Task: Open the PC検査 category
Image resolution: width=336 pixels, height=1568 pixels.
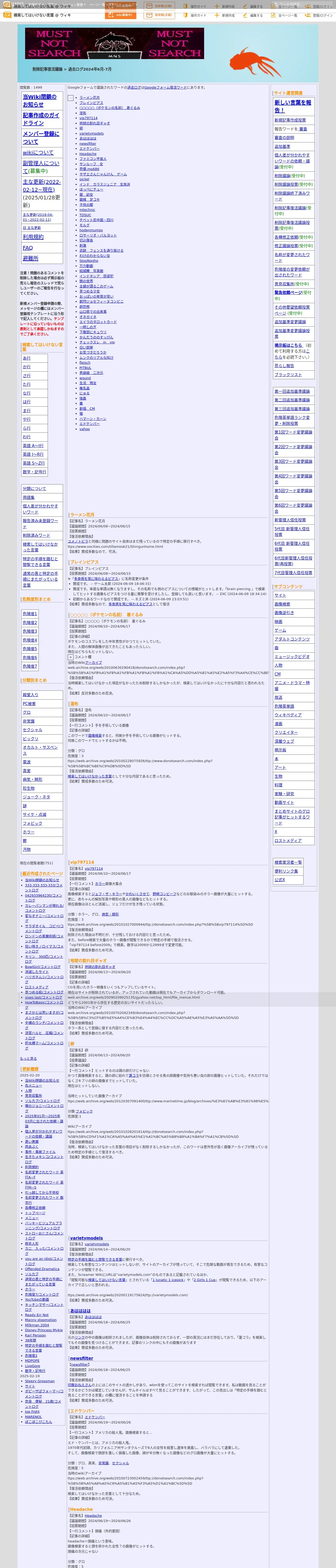Action: (29, 704)
